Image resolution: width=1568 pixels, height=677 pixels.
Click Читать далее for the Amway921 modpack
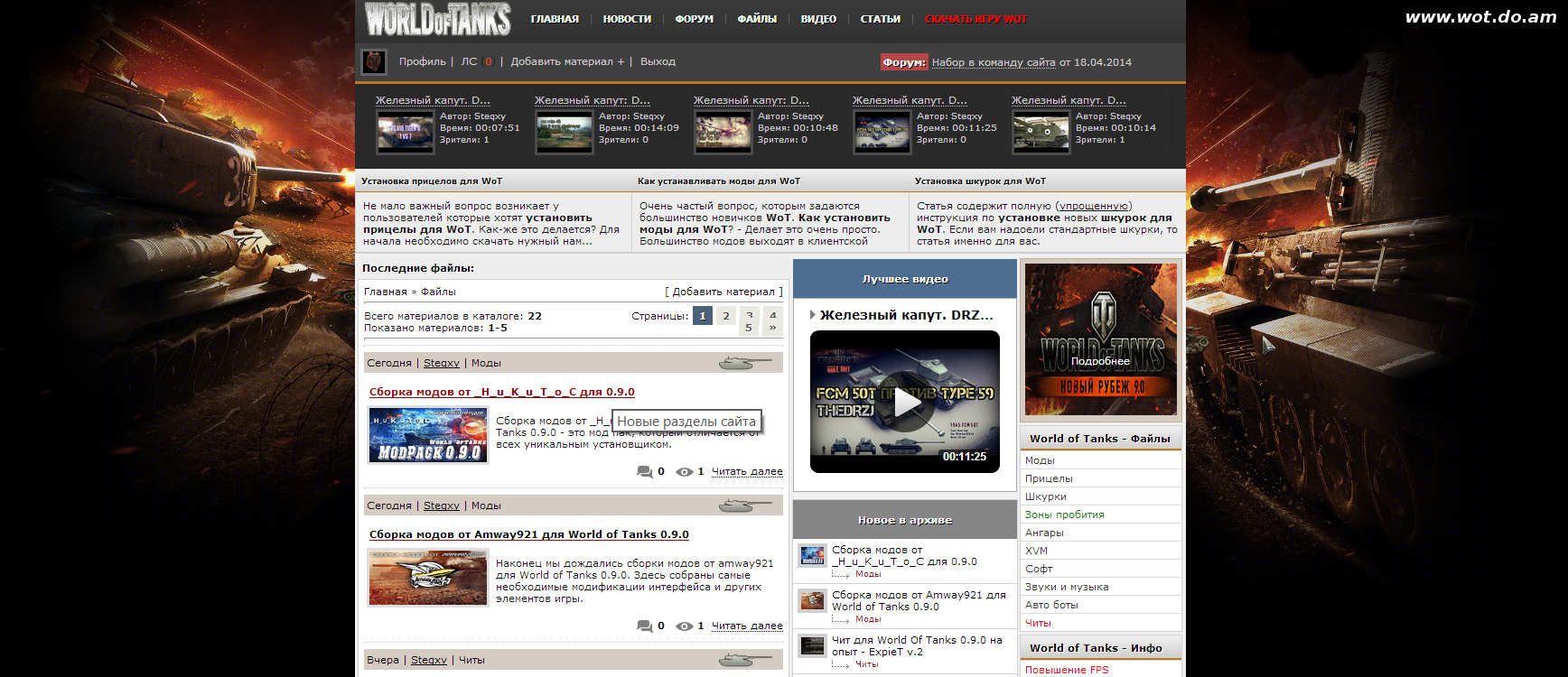[747, 626]
